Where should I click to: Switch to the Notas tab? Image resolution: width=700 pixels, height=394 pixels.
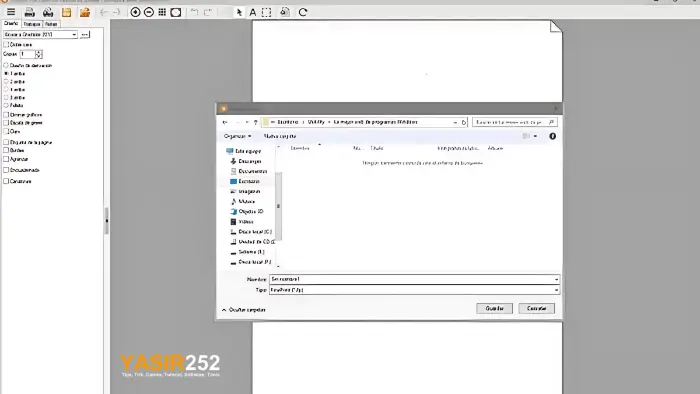point(51,24)
